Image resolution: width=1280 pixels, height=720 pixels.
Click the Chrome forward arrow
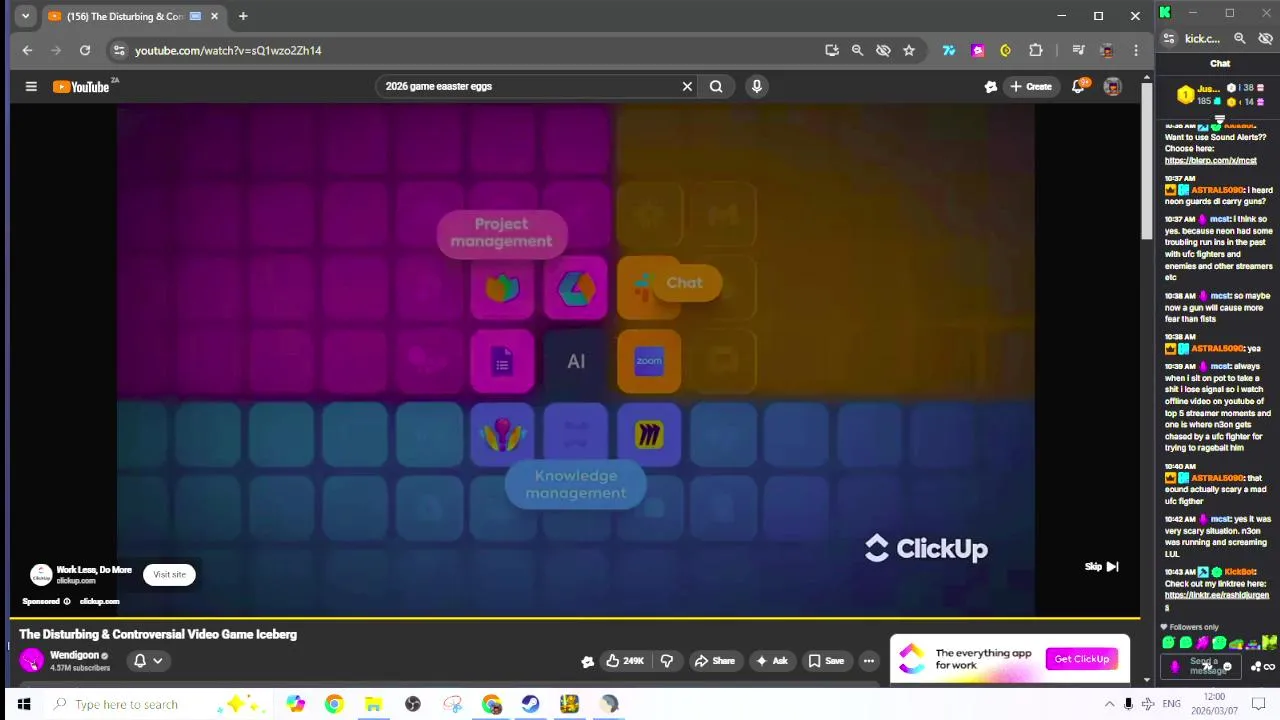56,50
